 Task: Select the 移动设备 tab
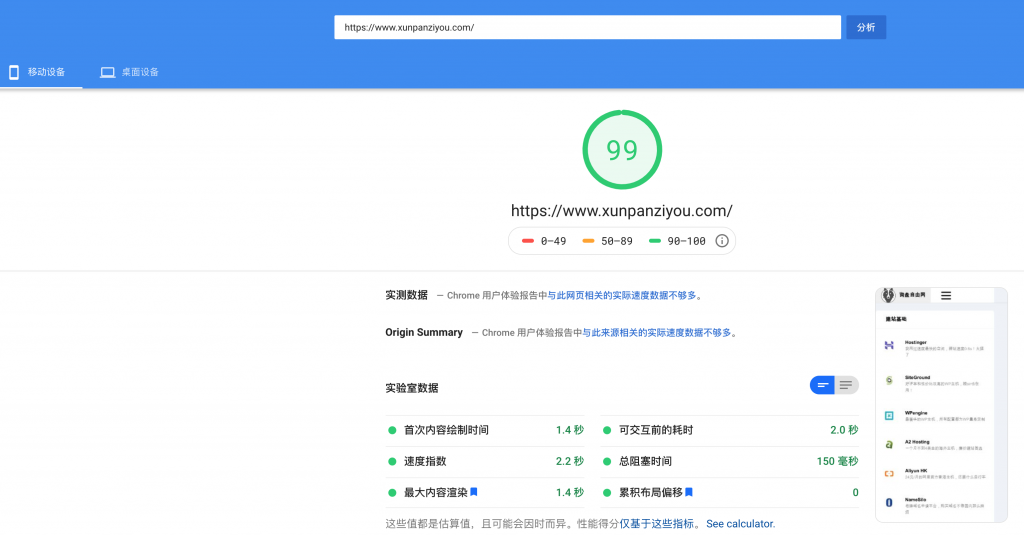(x=40, y=72)
